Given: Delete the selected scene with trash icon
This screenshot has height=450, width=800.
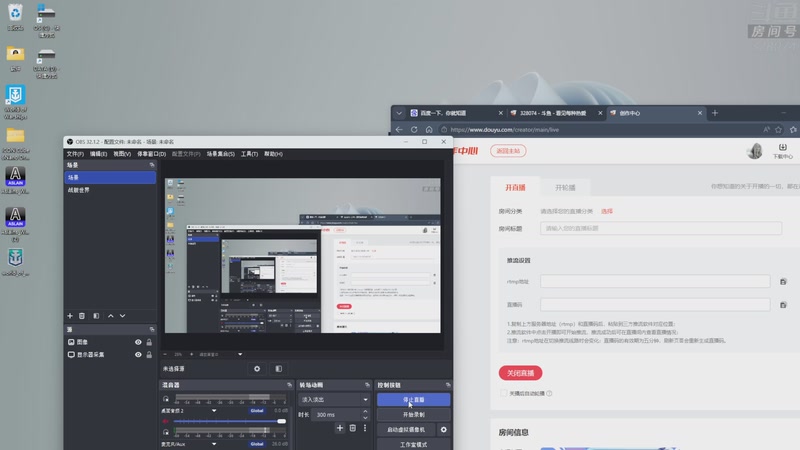Looking at the screenshot, I should [x=82, y=316].
